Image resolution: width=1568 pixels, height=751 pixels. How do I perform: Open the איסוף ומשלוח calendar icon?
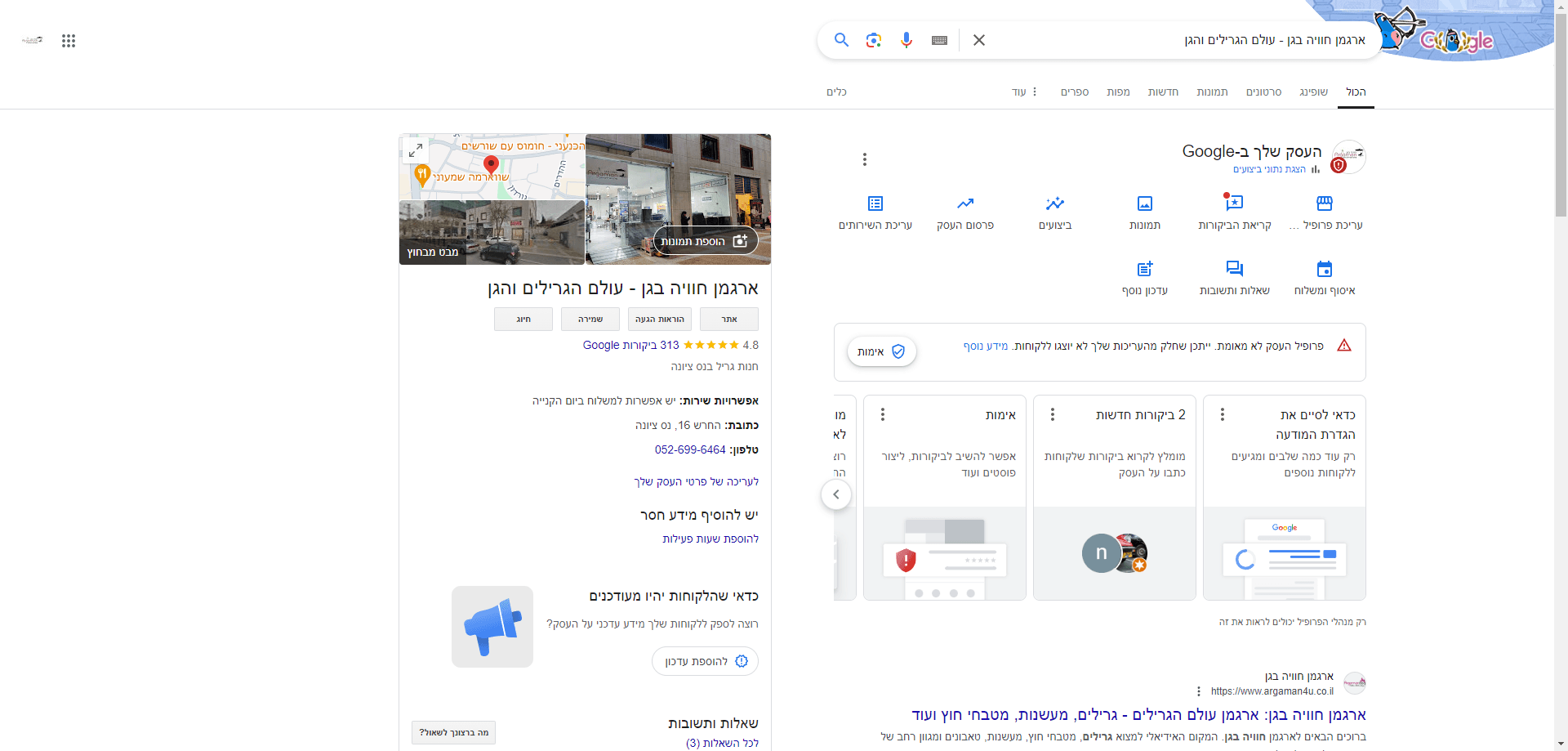[1325, 269]
